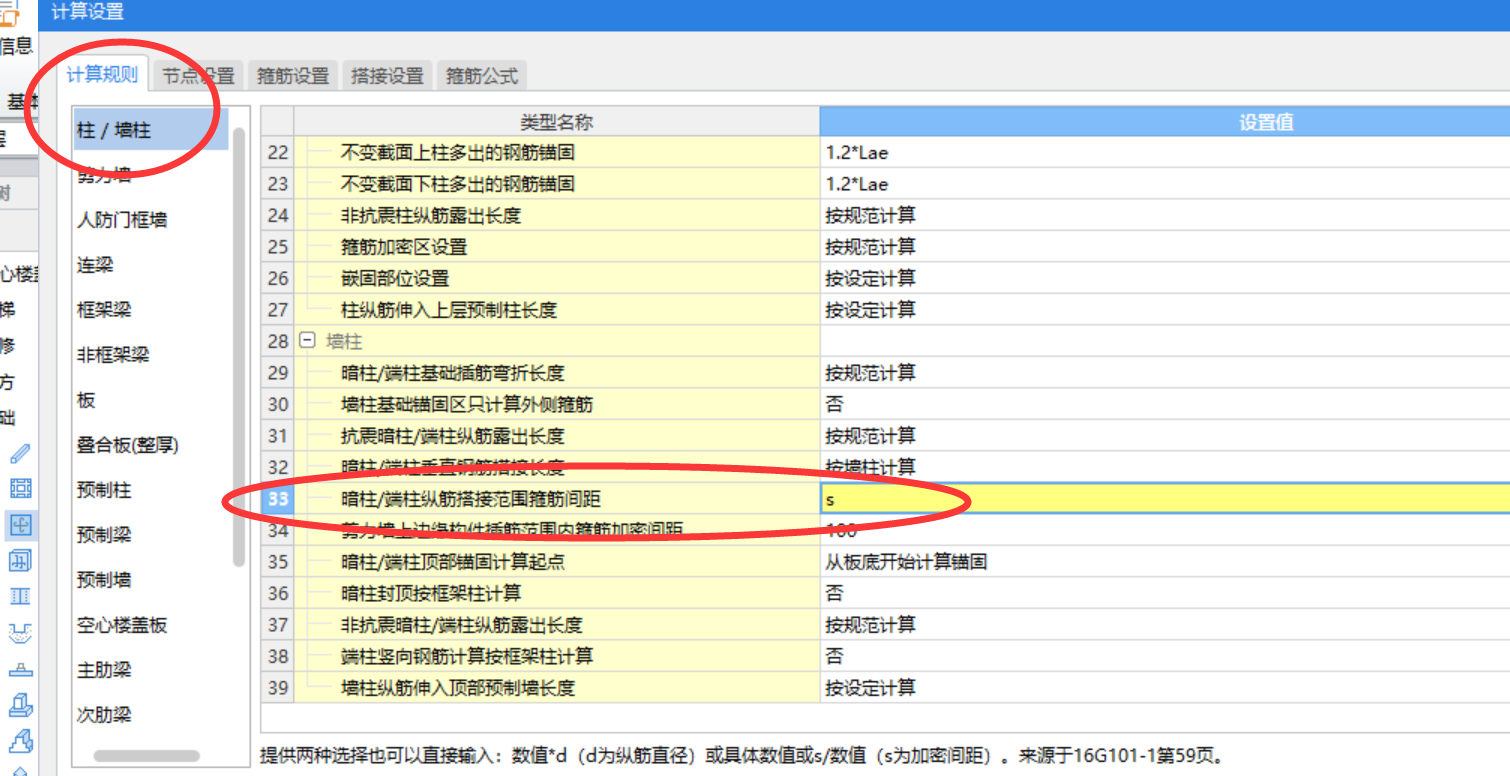Switch to the 计算规则 tab
The image size is (1510, 776).
[x=102, y=74]
